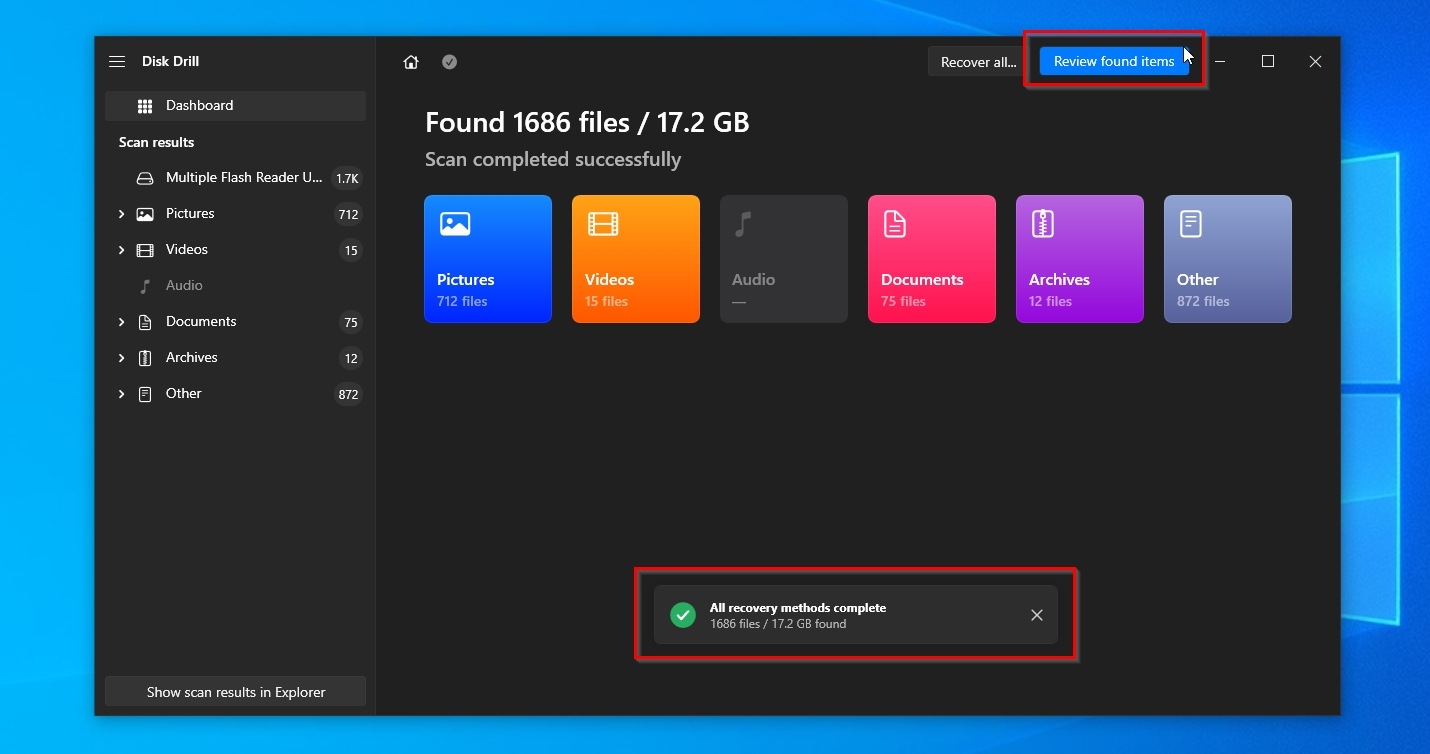Image resolution: width=1430 pixels, height=754 pixels.
Task: Open the Videos 15 files card
Action: [636, 259]
